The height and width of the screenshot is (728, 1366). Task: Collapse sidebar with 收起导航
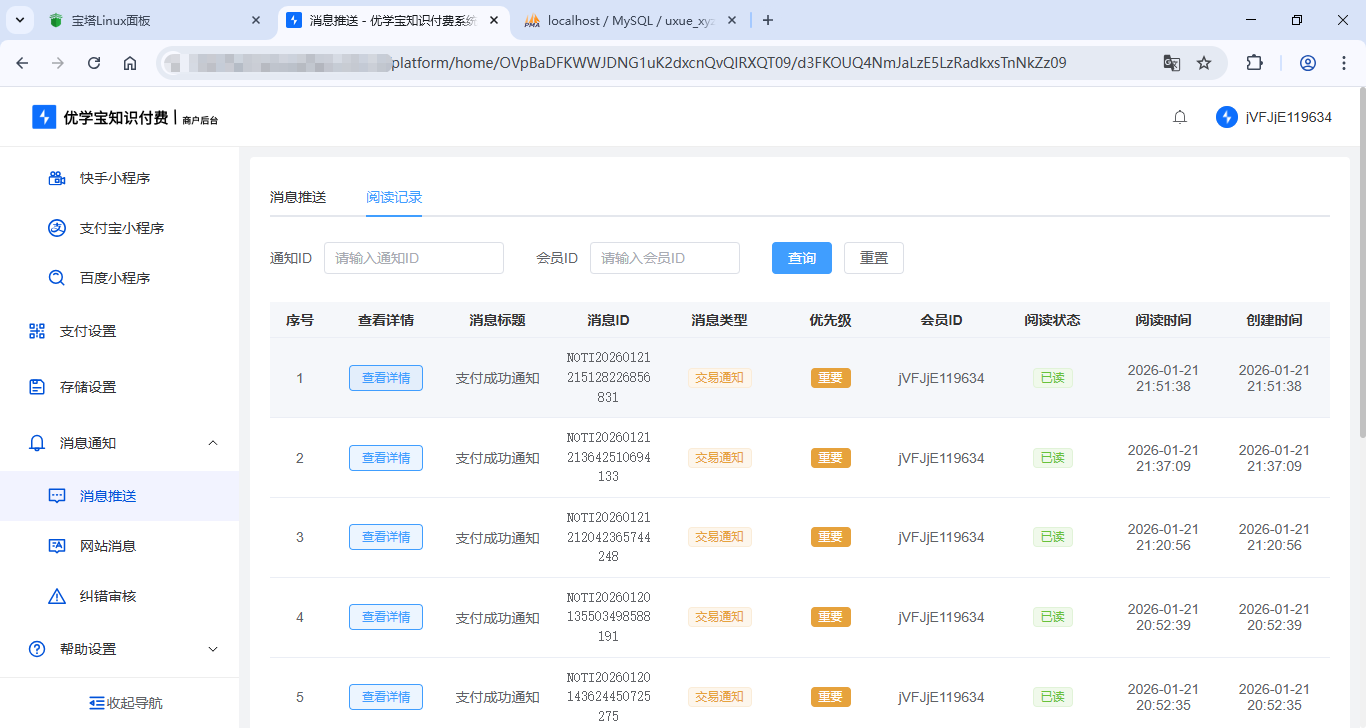(x=125, y=703)
